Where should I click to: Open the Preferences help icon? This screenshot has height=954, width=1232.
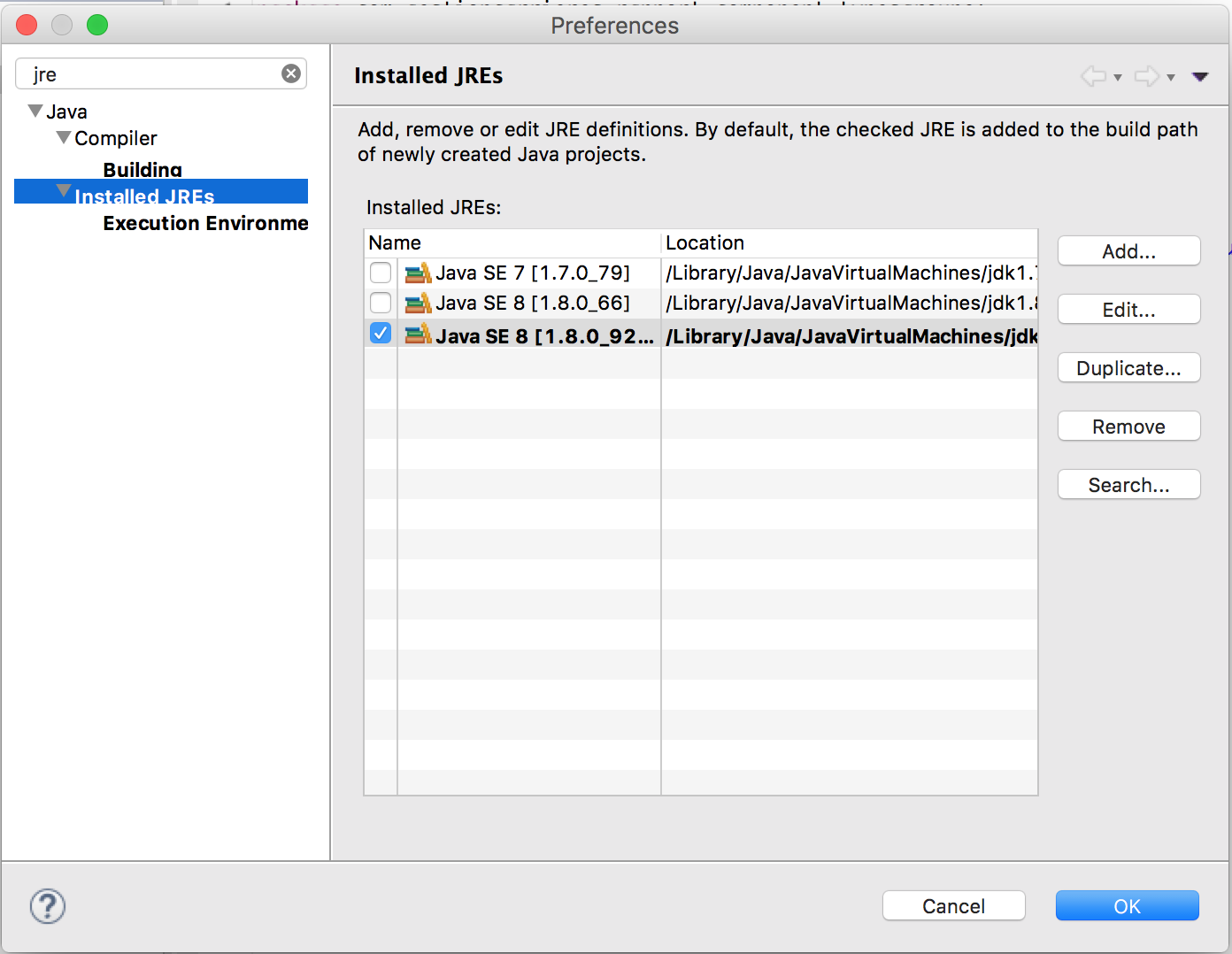[48, 906]
